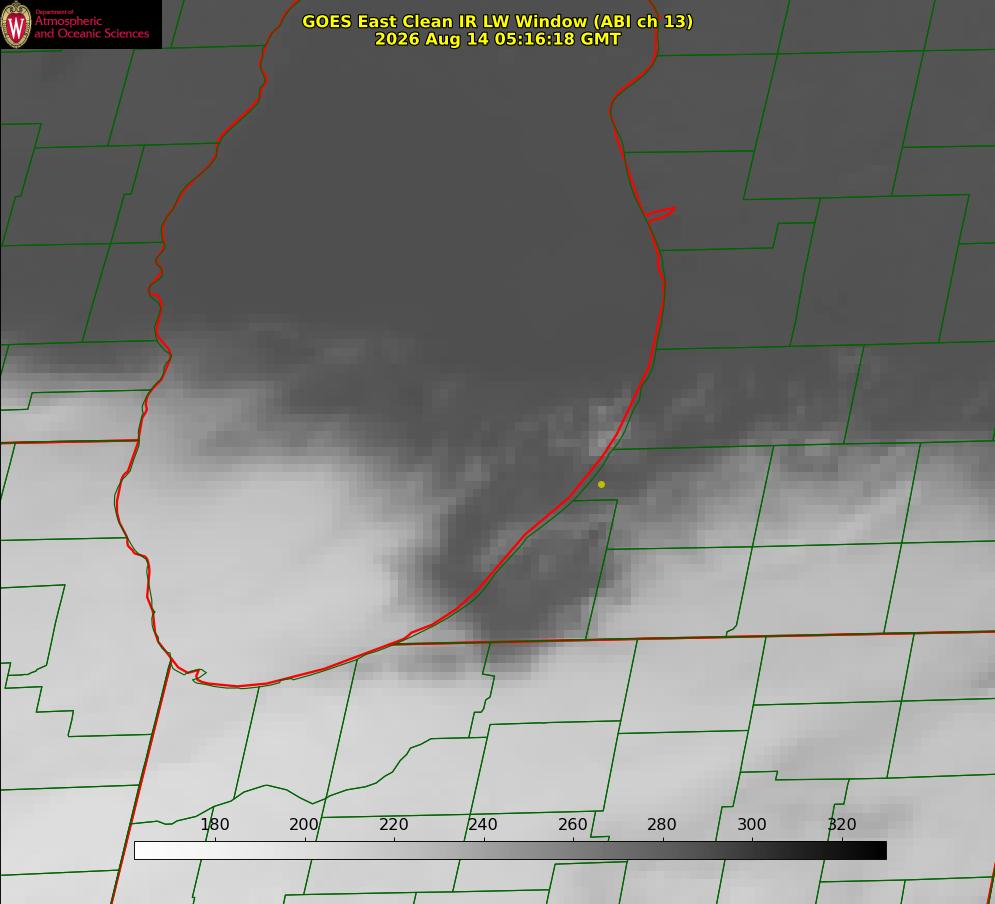The width and height of the screenshot is (995, 904).
Task: Click the 240 label on the color scale
Action: point(482,824)
